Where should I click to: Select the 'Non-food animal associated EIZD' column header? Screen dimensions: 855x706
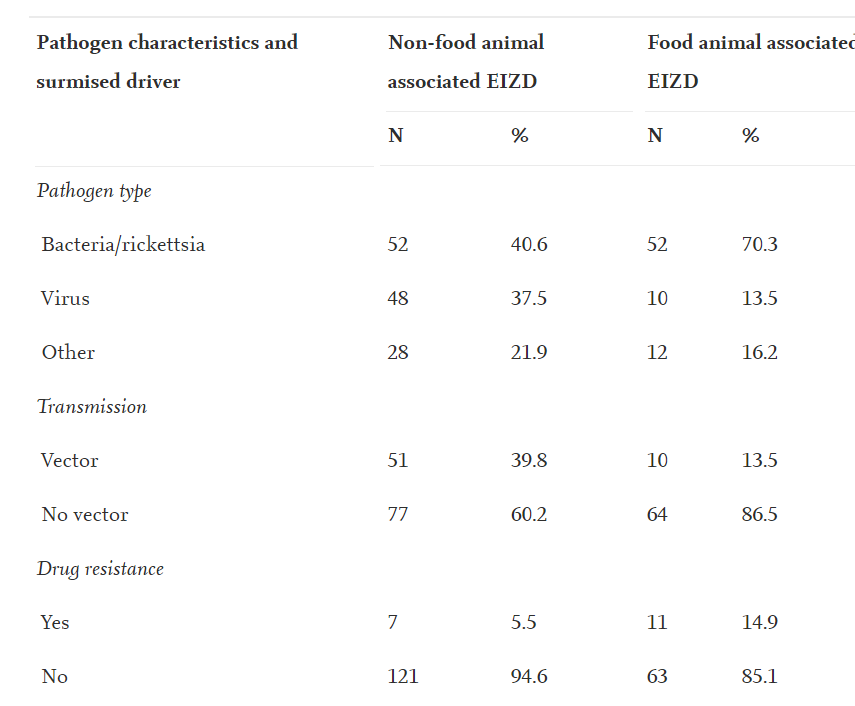coord(466,62)
